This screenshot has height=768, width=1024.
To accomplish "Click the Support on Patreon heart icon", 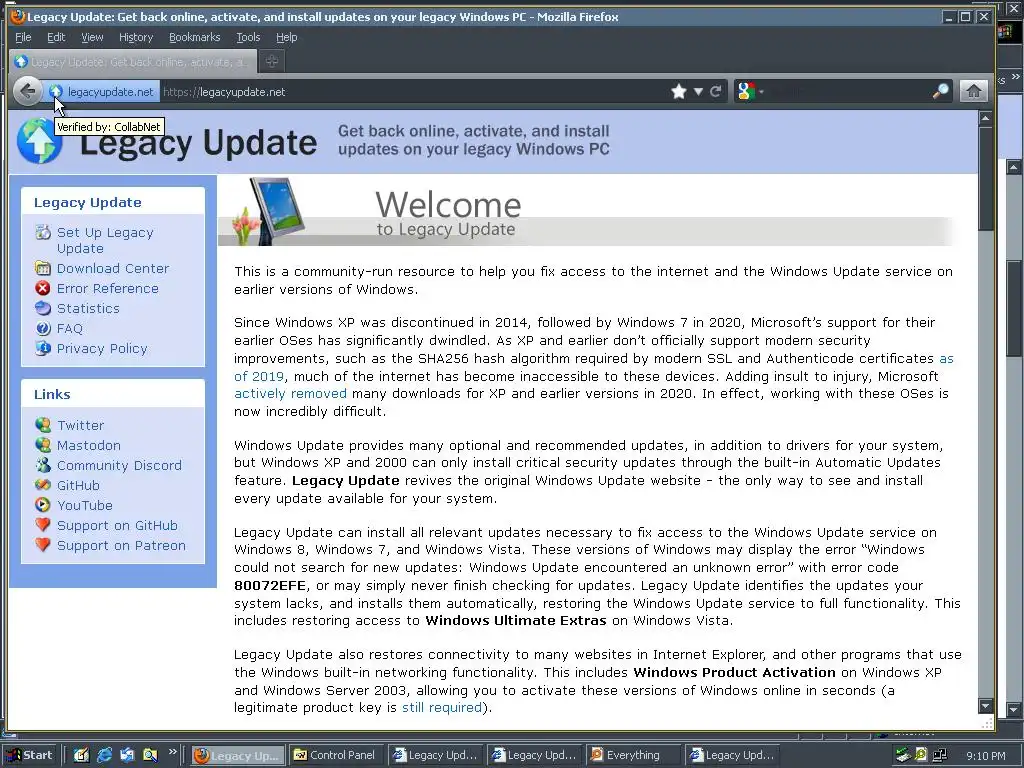I will click(43, 545).
